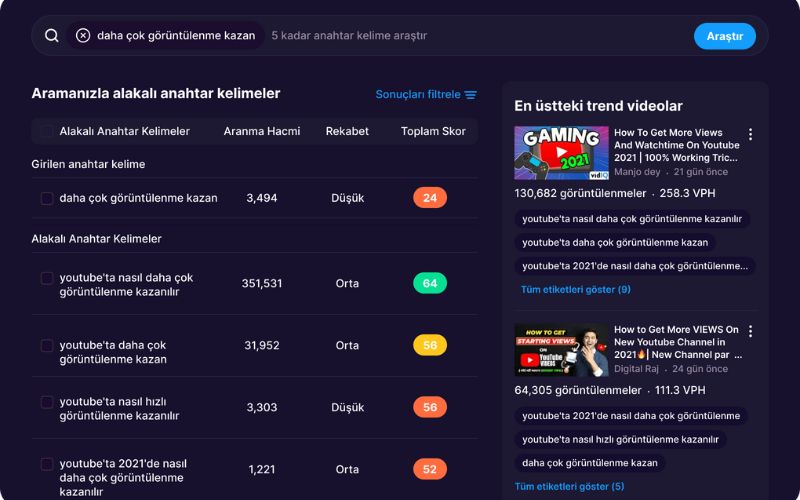Check the 'daha çok görüntülenme kazan' row checkbox
The height and width of the screenshot is (500, 800).
(x=47, y=198)
